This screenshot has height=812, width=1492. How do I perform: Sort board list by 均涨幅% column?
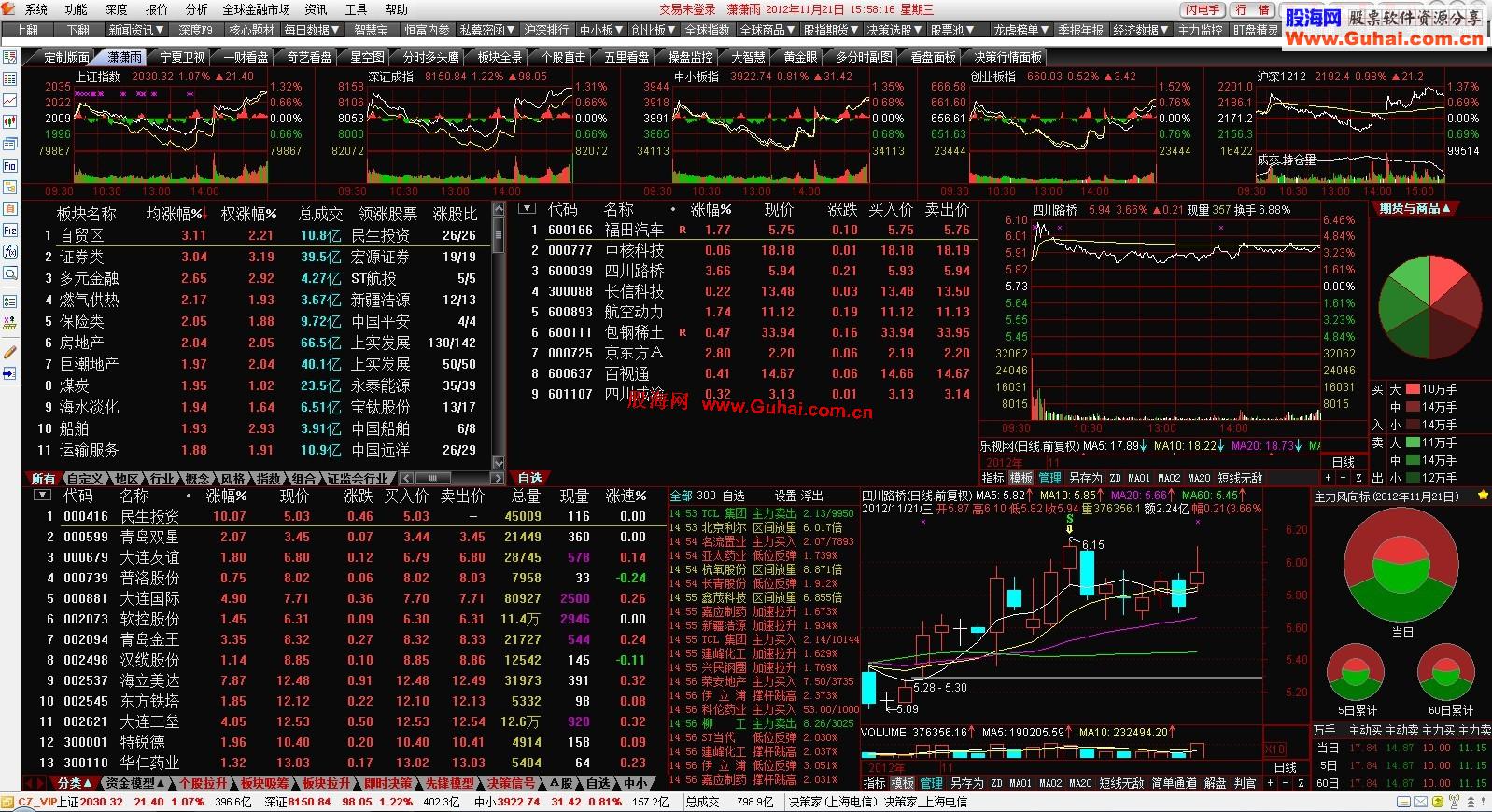tap(176, 214)
